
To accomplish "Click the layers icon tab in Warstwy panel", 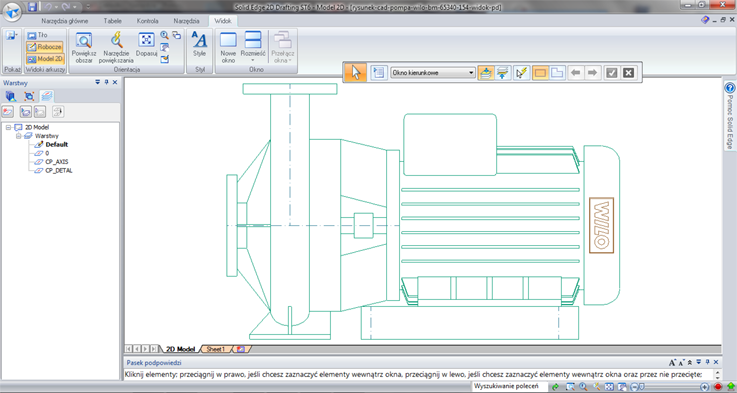I will (47, 96).
